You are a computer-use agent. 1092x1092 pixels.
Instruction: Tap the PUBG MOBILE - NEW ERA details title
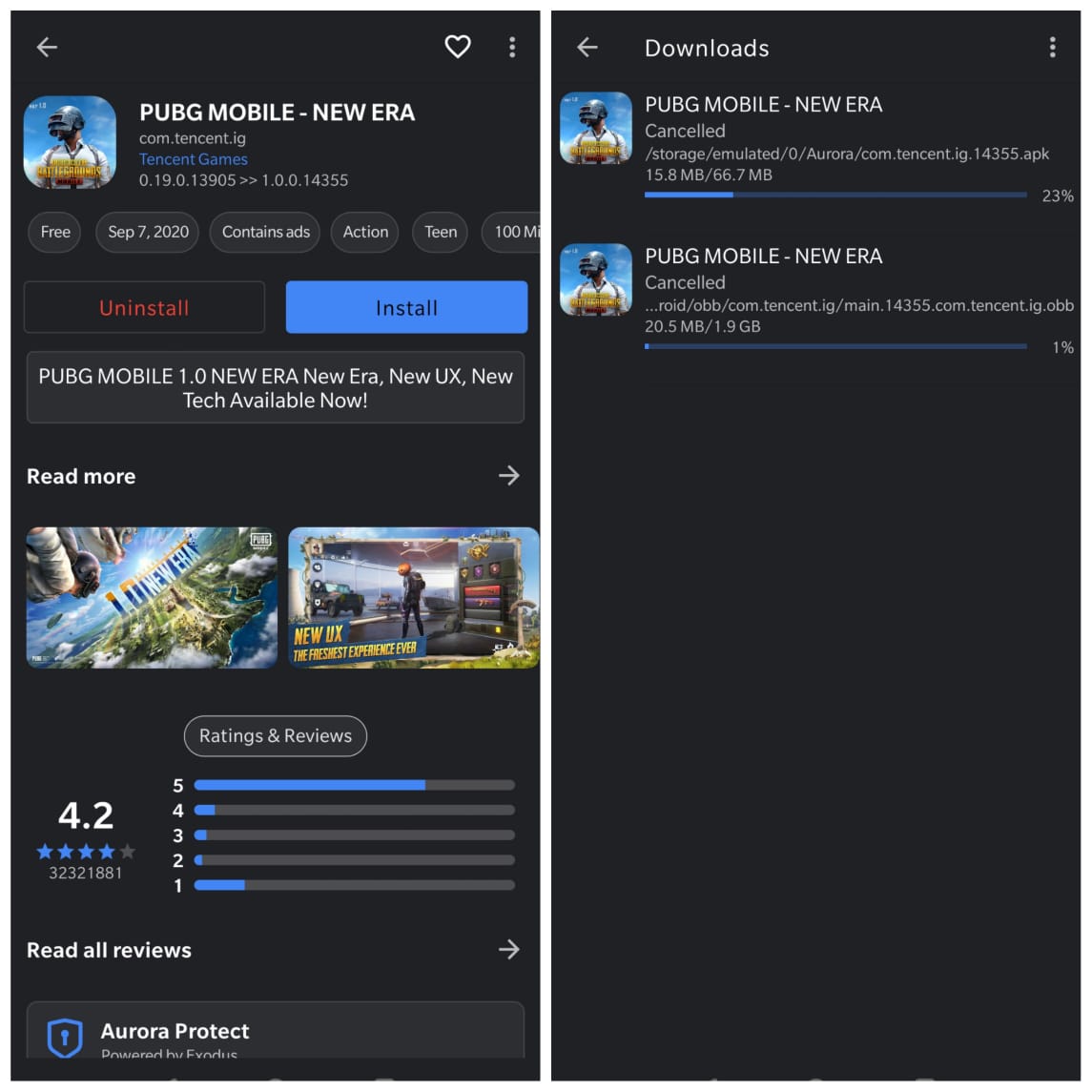click(277, 113)
